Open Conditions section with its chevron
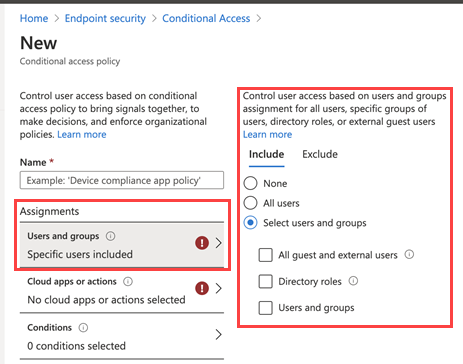 click(x=219, y=334)
